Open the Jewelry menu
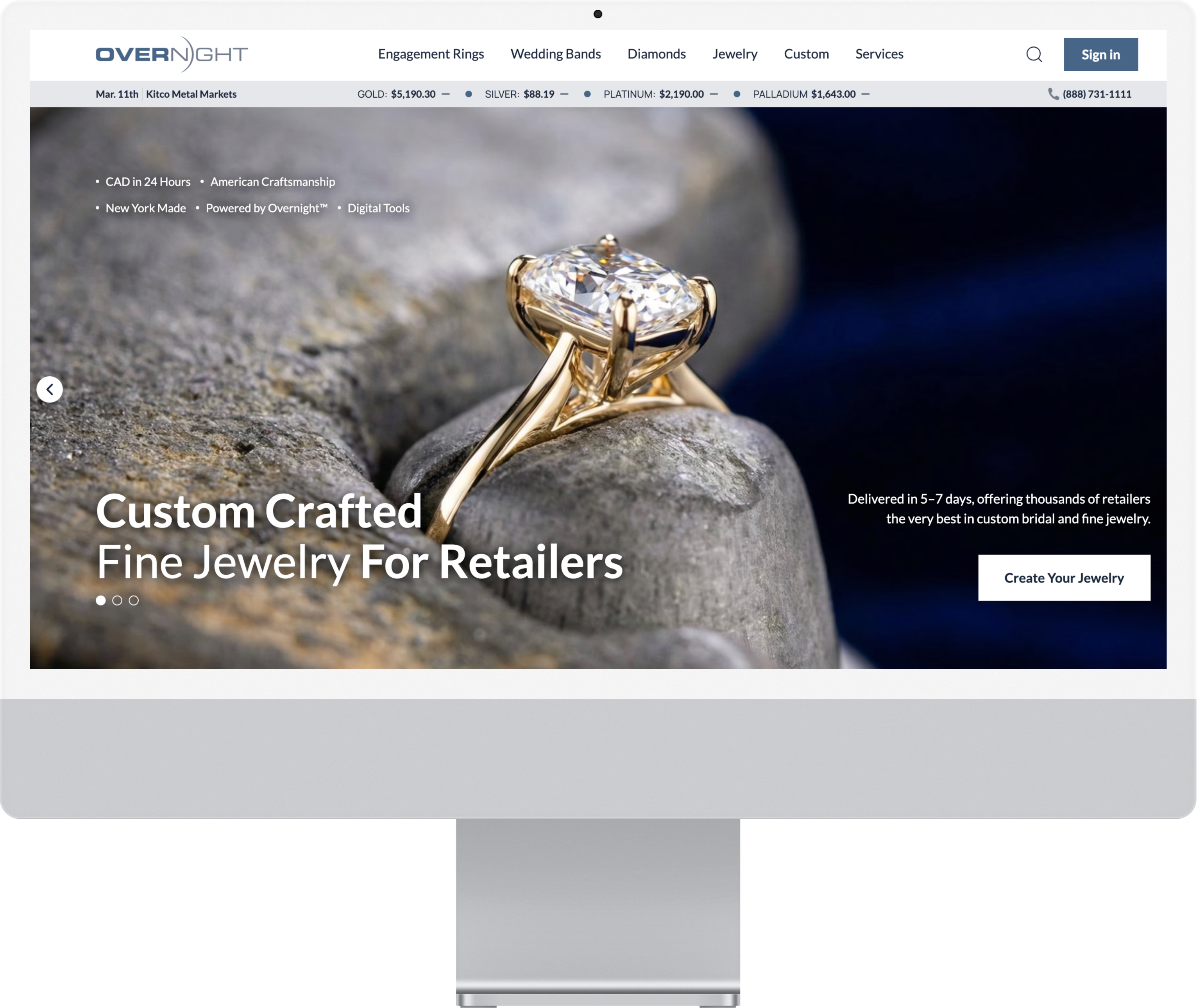Screen dimensions: 1197x1008 point(735,54)
